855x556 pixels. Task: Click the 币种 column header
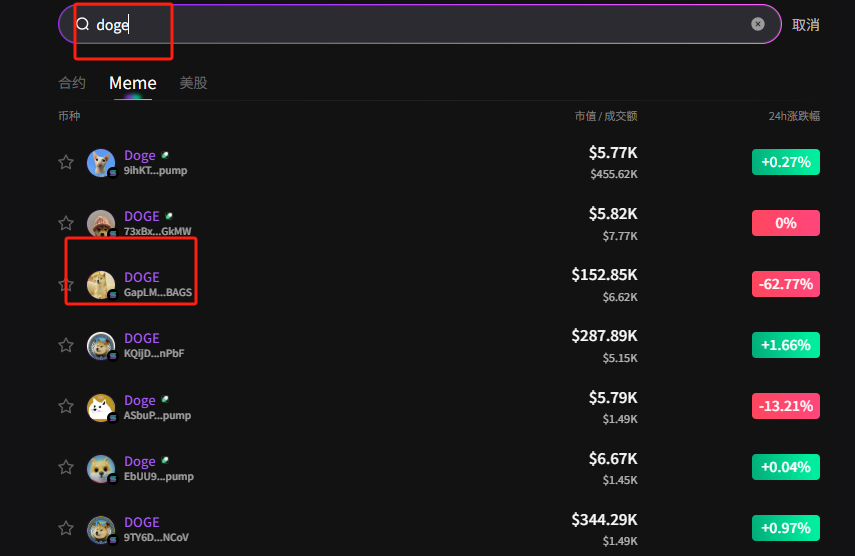69,116
